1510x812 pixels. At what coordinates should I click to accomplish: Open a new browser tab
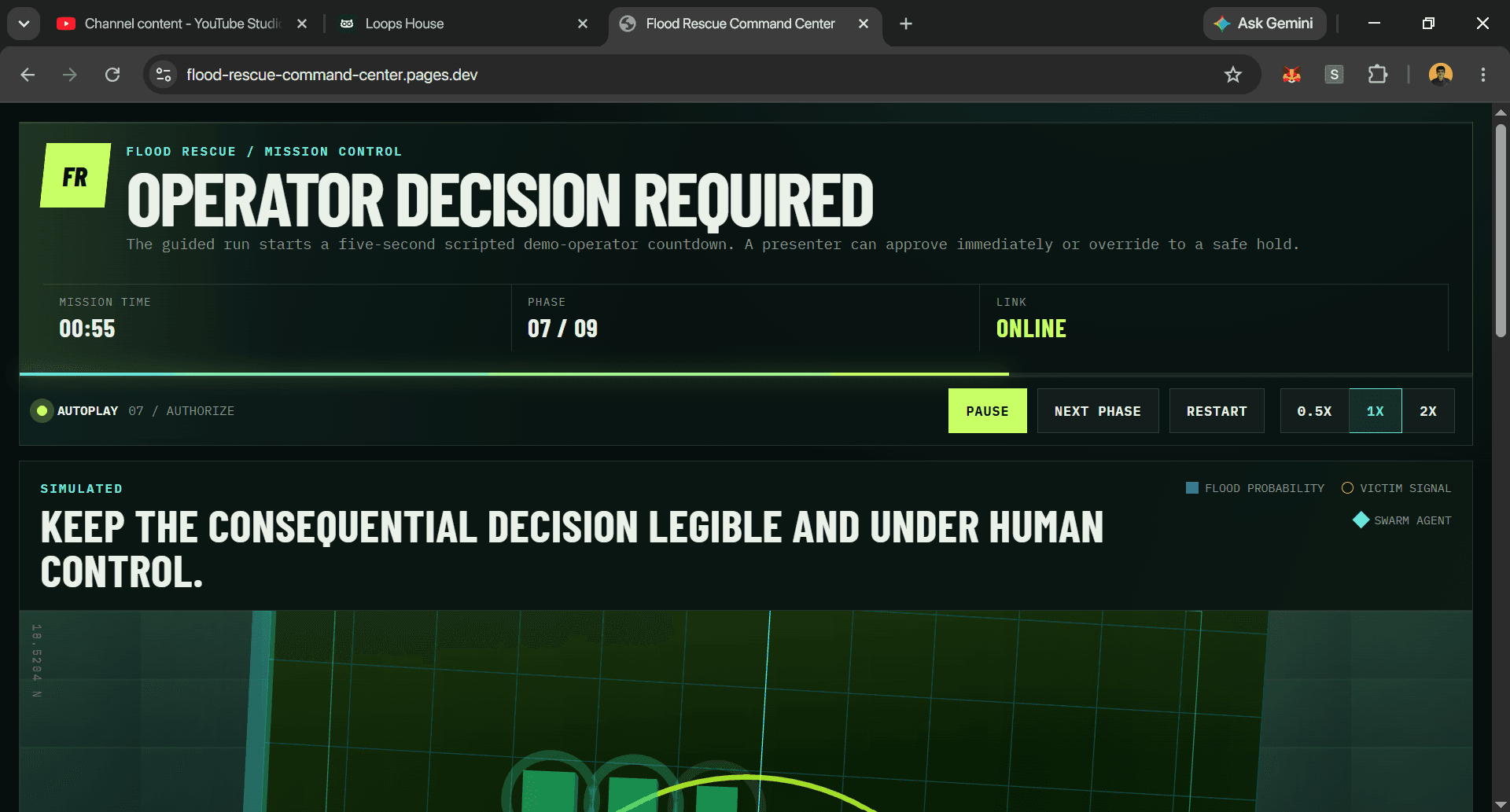click(x=906, y=24)
